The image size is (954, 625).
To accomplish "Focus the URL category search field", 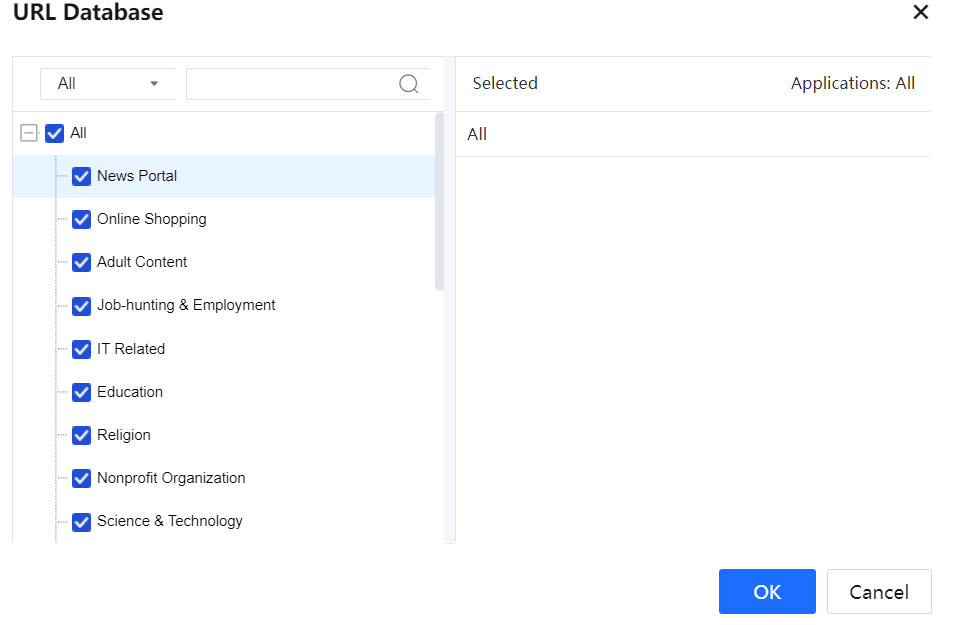I will pyautogui.click(x=290, y=84).
